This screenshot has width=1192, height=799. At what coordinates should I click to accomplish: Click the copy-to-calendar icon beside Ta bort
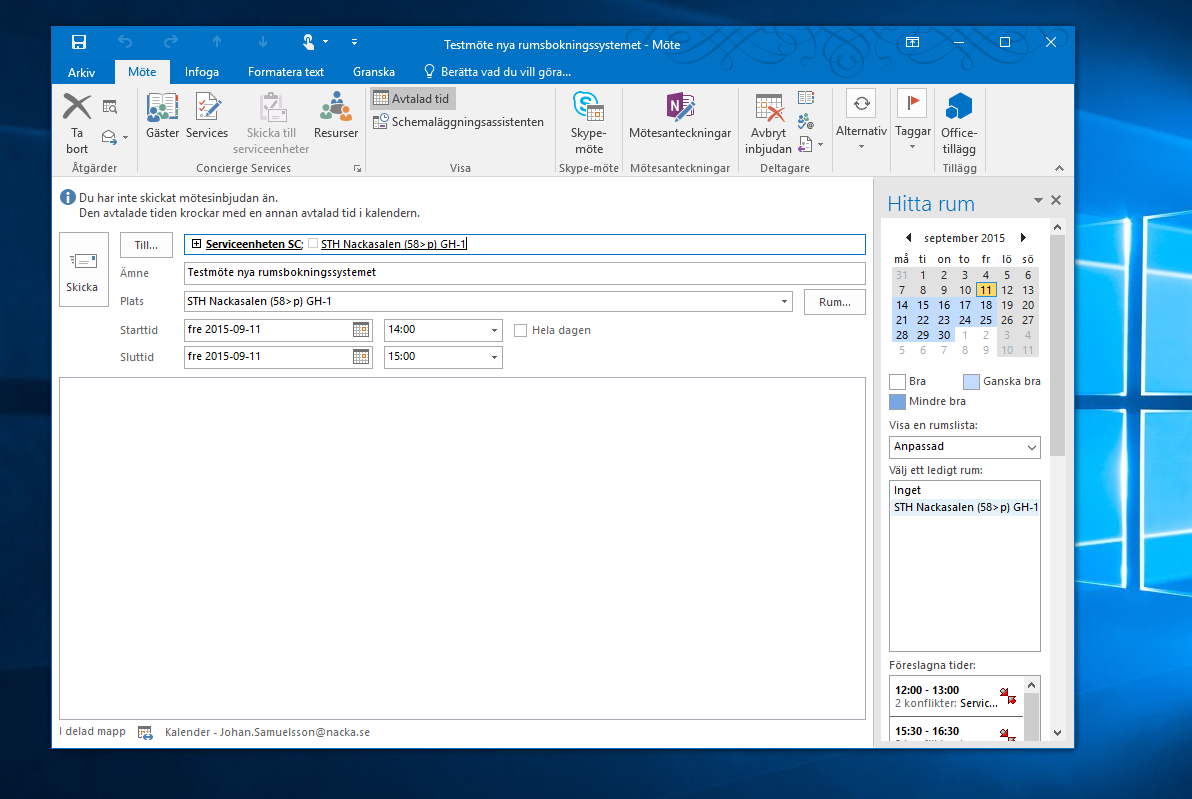pos(110,106)
